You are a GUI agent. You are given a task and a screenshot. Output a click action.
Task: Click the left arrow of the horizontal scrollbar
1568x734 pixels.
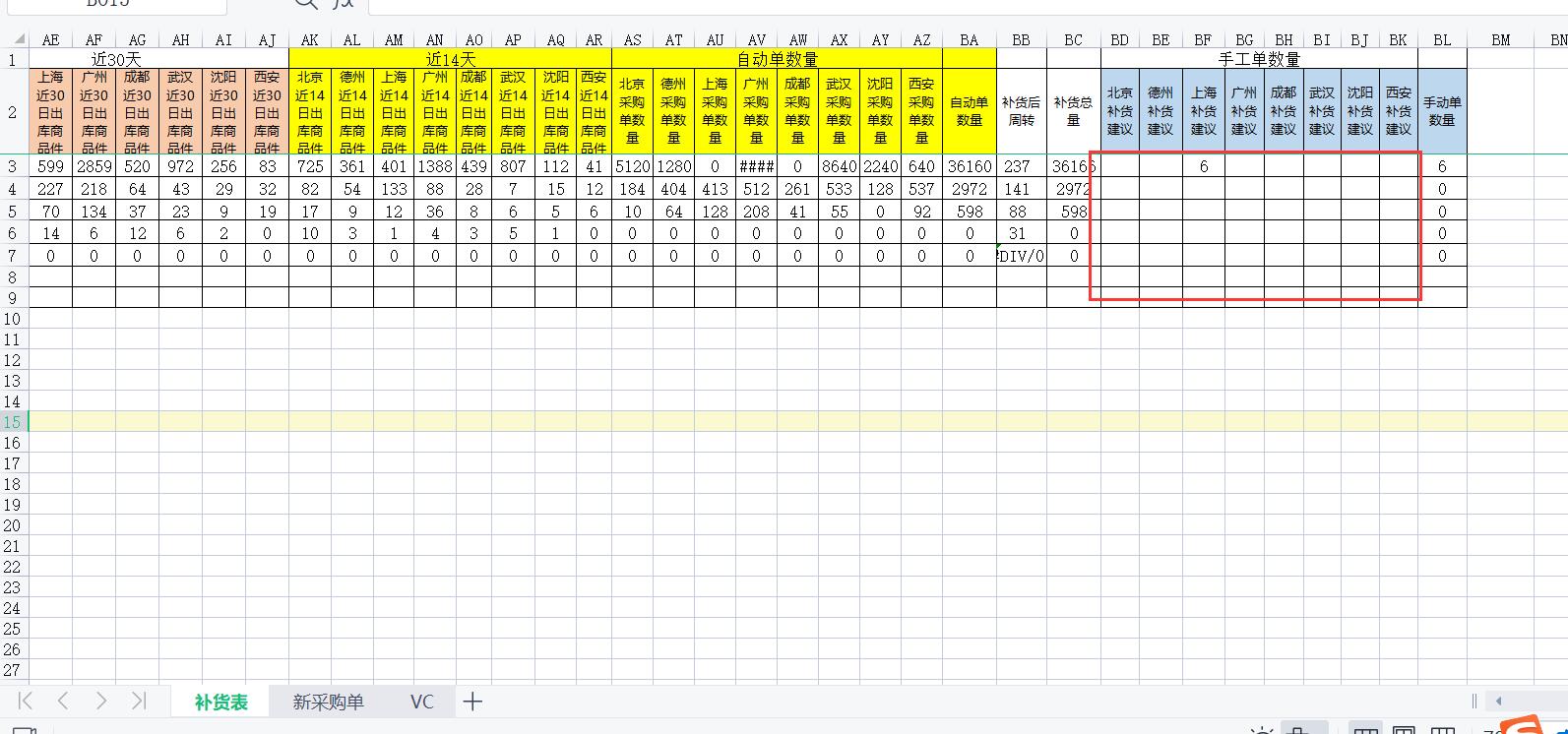coord(1498,702)
